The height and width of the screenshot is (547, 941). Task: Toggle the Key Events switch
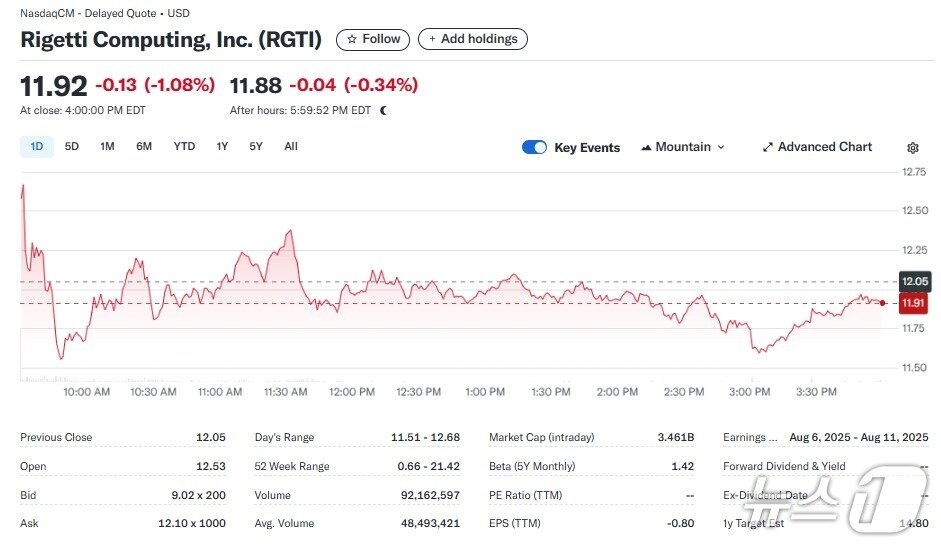(535, 147)
